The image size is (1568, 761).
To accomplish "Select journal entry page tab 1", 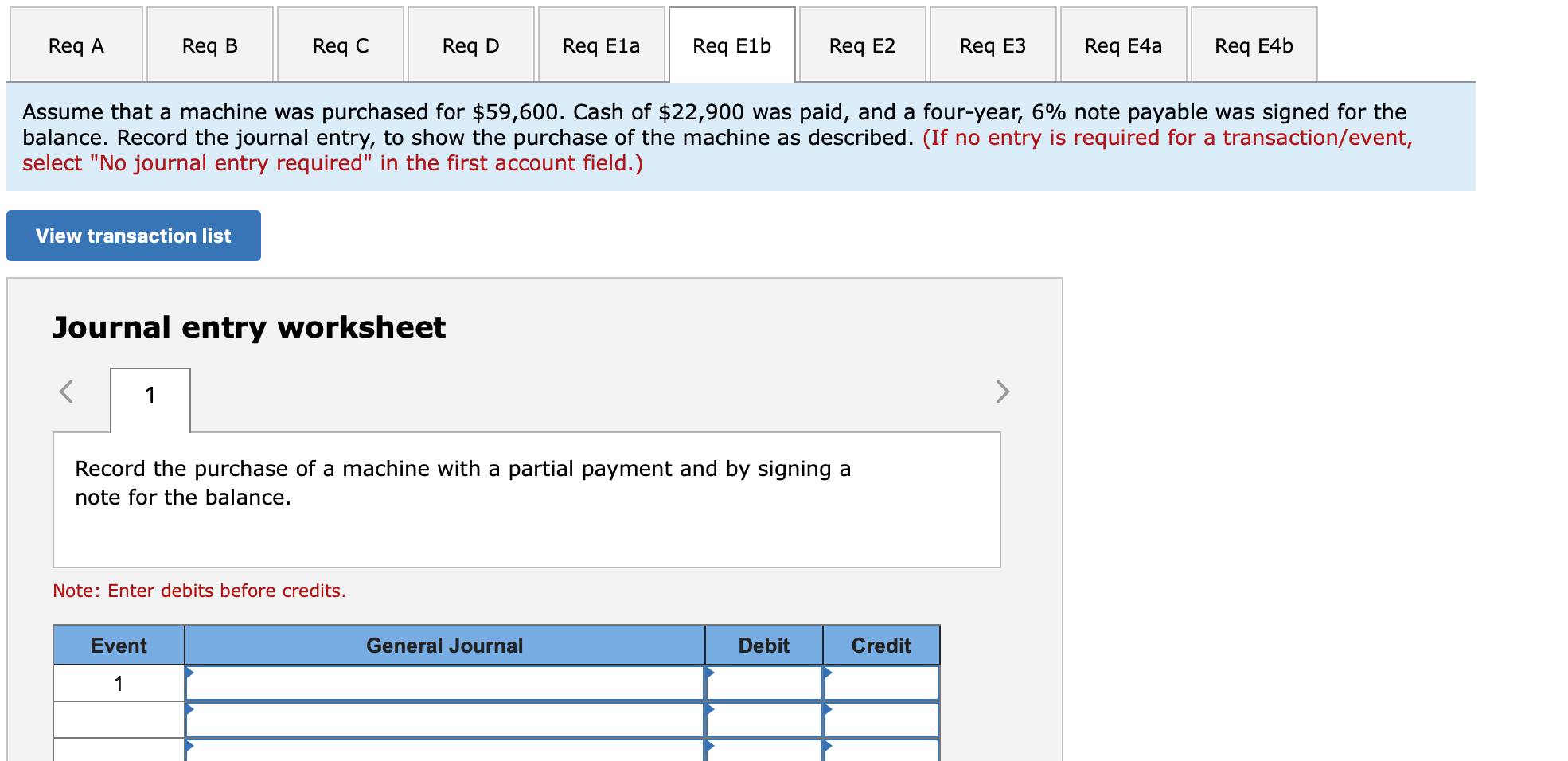I will pos(150,396).
